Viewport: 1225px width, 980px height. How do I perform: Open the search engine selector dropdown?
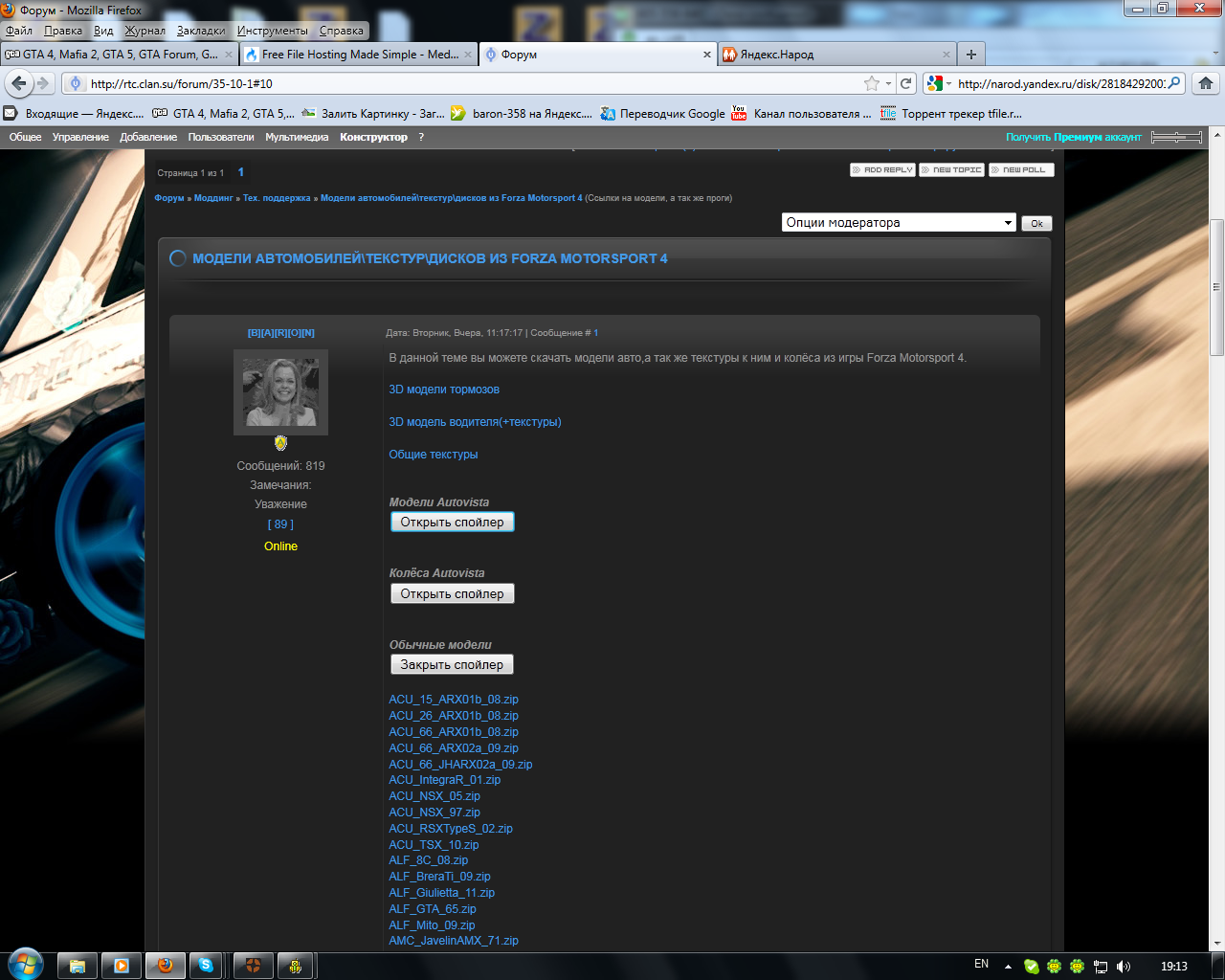(x=940, y=83)
